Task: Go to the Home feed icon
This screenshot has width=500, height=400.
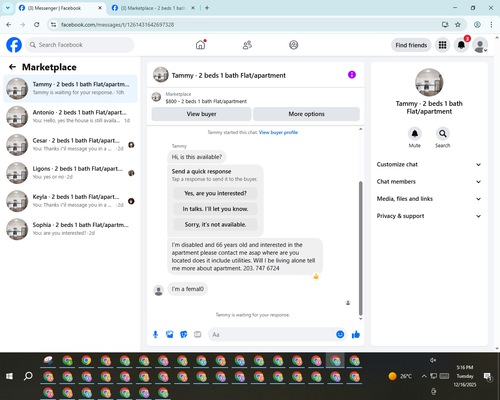Action: pos(201,45)
